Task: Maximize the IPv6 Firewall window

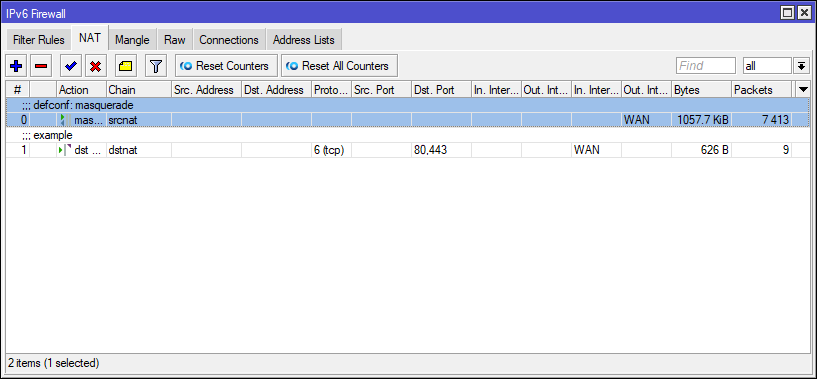Action: 788,13
